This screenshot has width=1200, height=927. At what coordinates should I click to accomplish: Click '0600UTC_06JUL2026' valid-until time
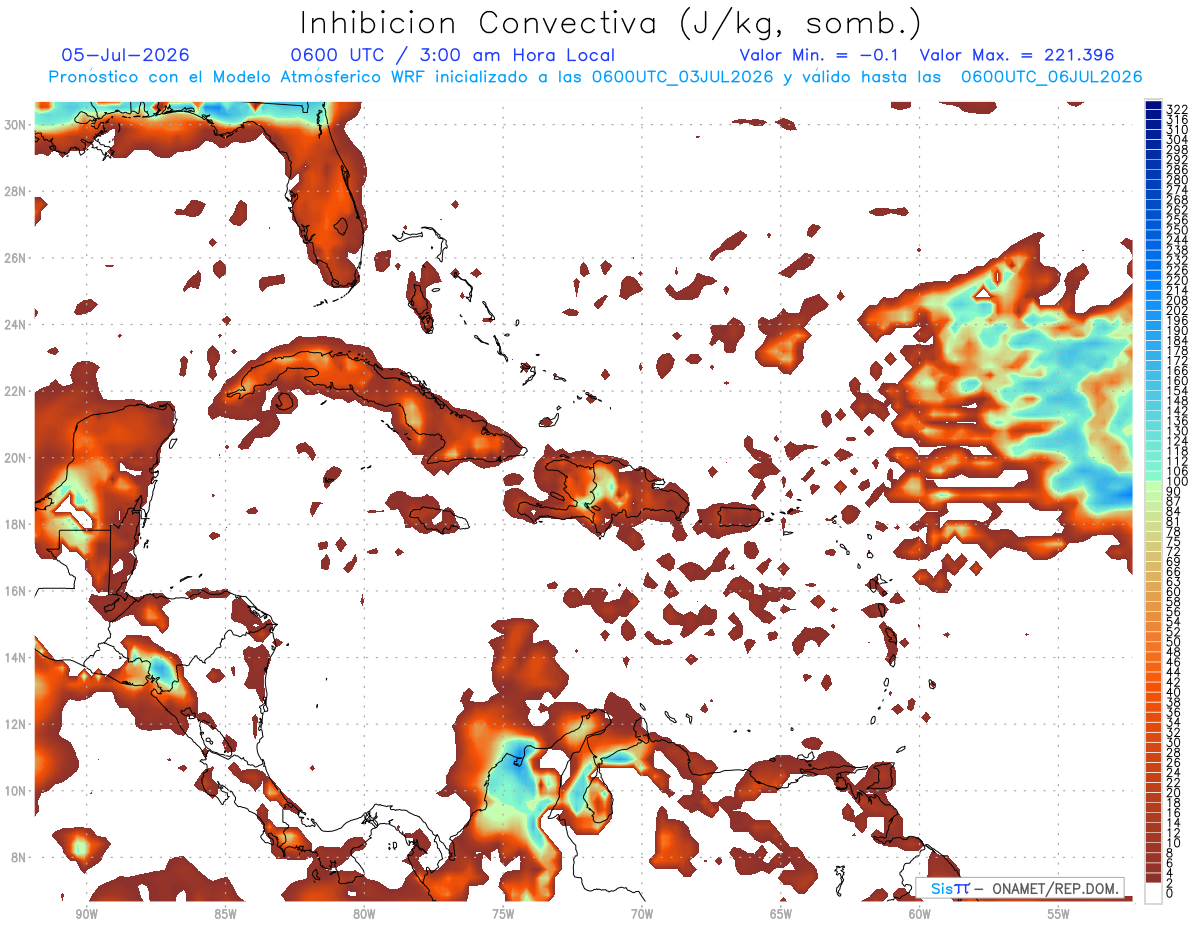coord(1051,77)
